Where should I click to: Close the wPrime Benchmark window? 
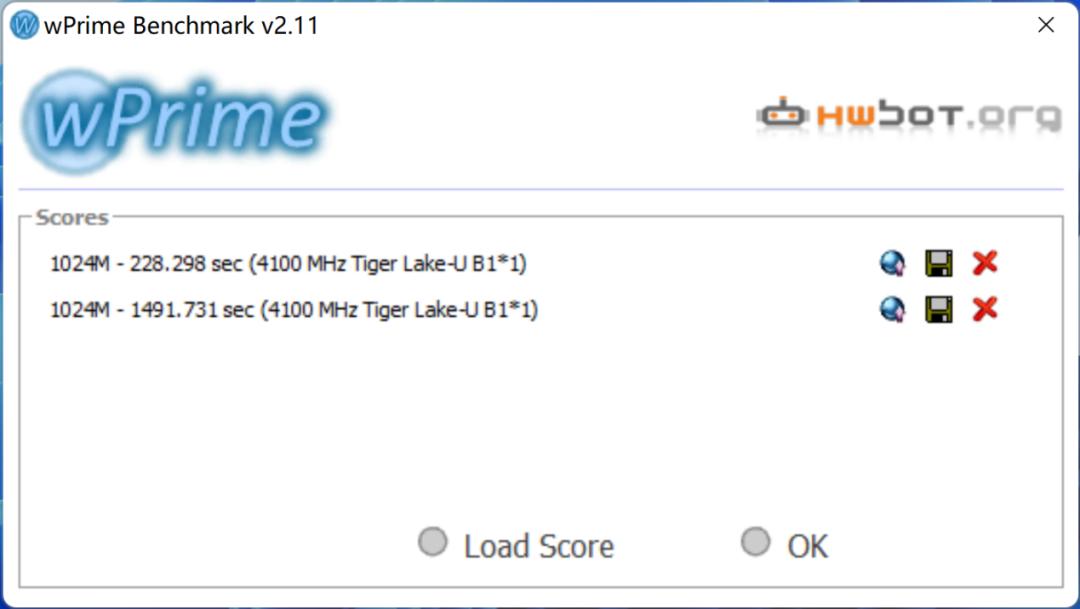pos(1046,25)
